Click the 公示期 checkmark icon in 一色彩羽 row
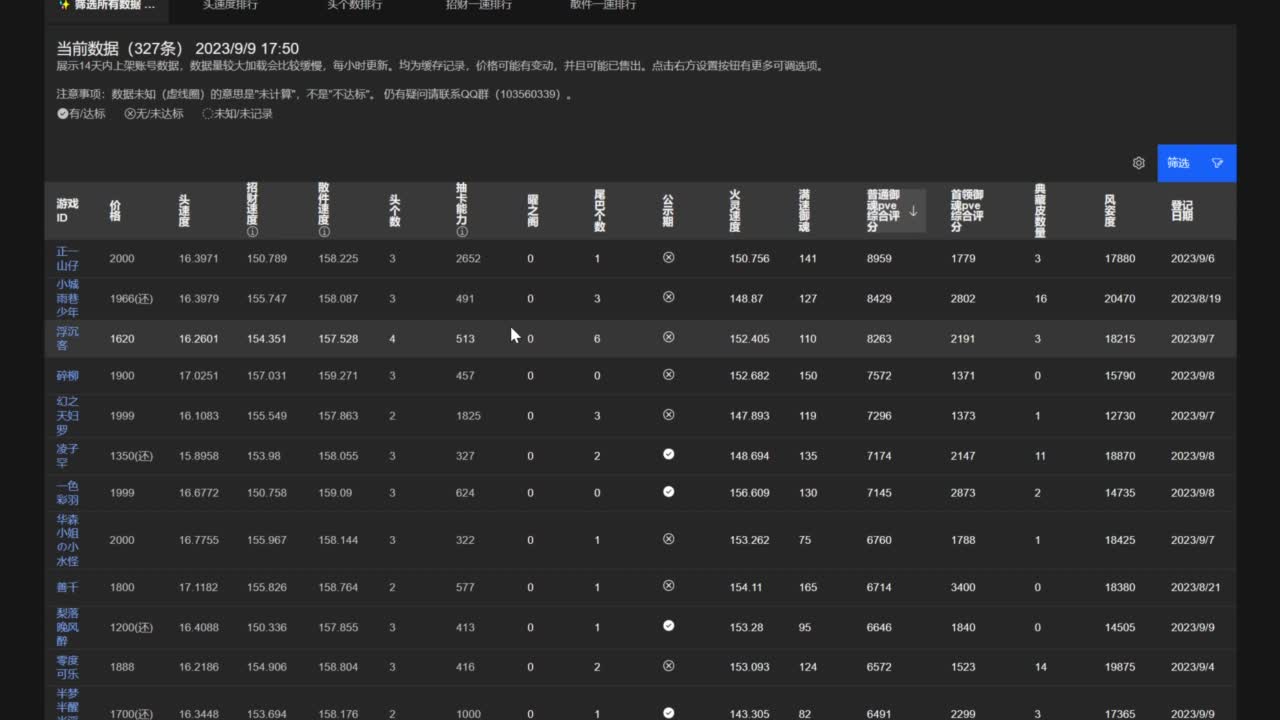 [x=669, y=491]
